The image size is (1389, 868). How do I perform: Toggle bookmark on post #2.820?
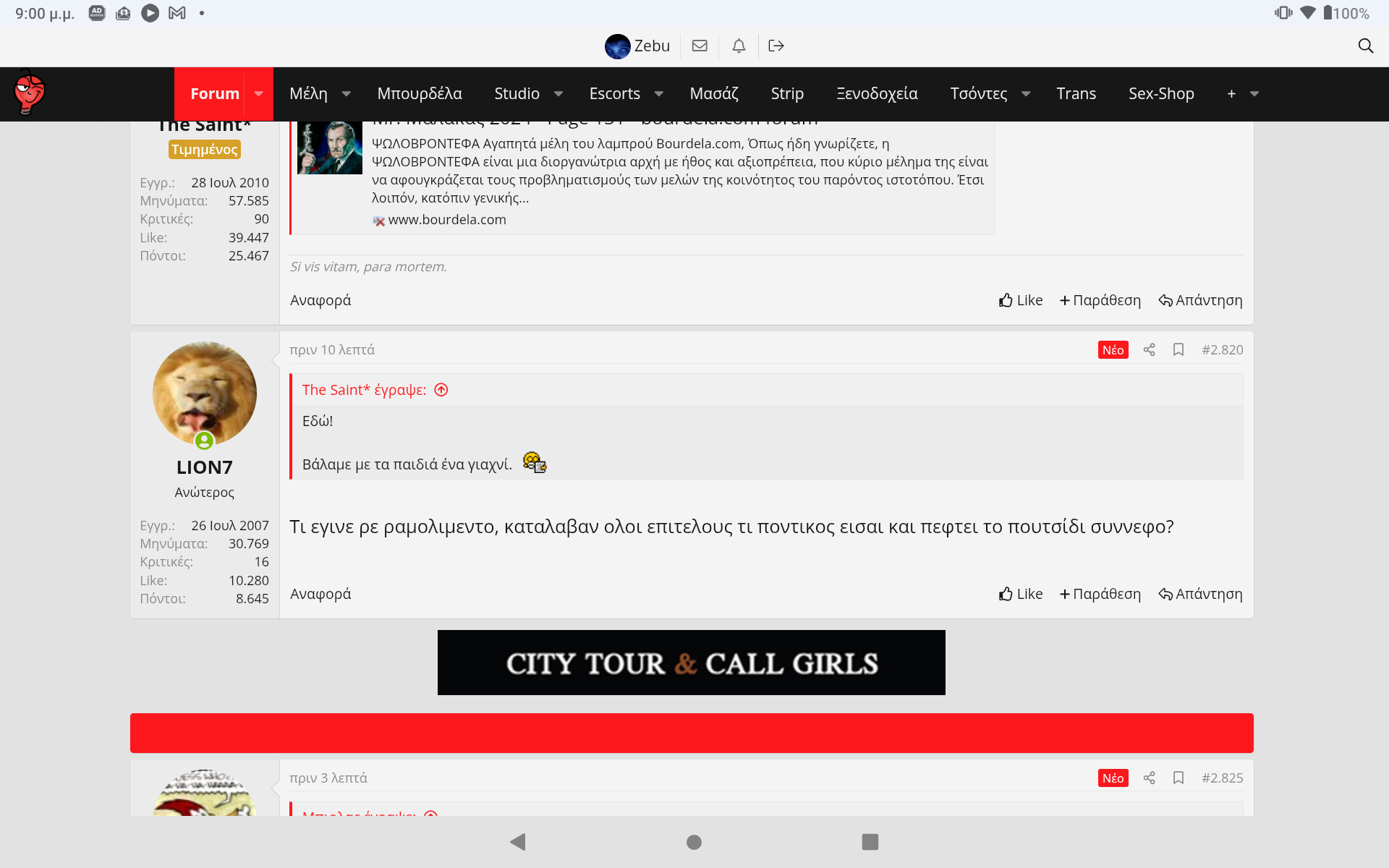point(1178,350)
